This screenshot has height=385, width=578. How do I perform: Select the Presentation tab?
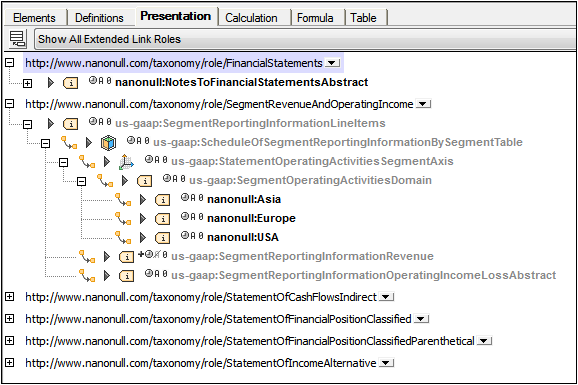(176, 16)
